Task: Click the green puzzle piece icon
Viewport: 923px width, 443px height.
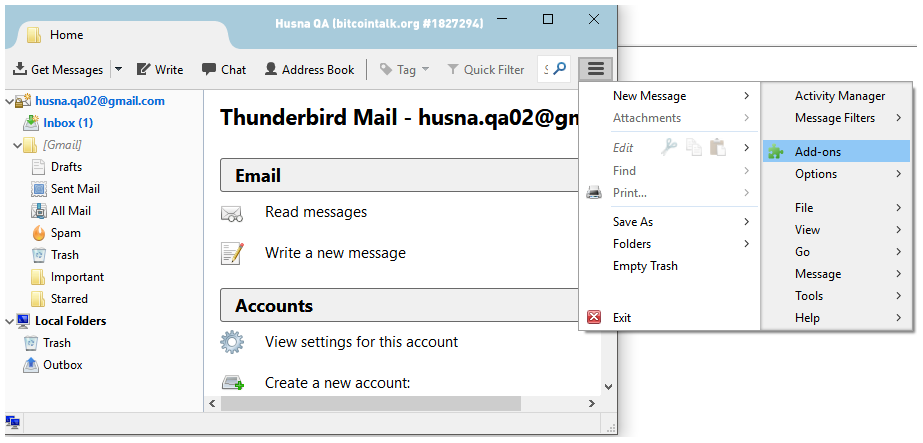Action: [775, 152]
